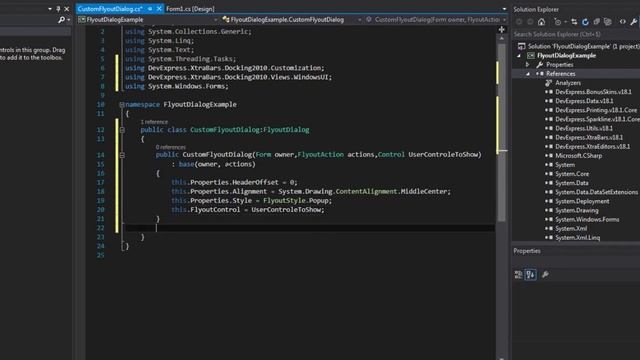Select System.Data.DataSetExtensions reference
Screen dimensions: 640x360
(x=596, y=192)
